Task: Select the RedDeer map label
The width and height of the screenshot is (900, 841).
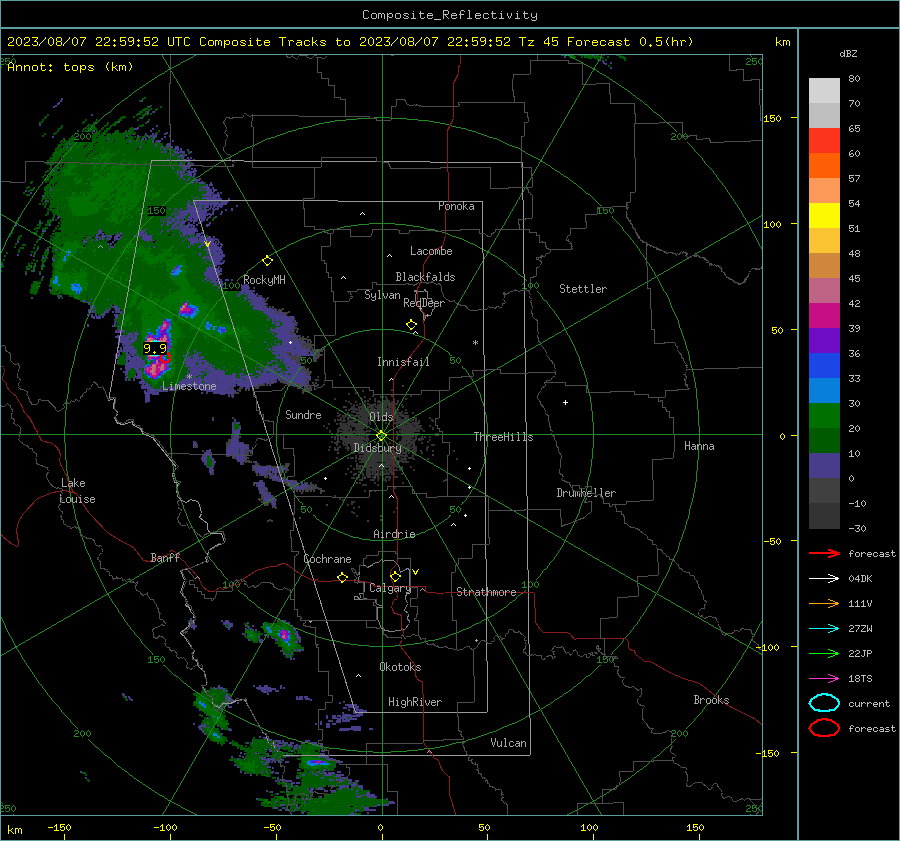Action: point(424,303)
